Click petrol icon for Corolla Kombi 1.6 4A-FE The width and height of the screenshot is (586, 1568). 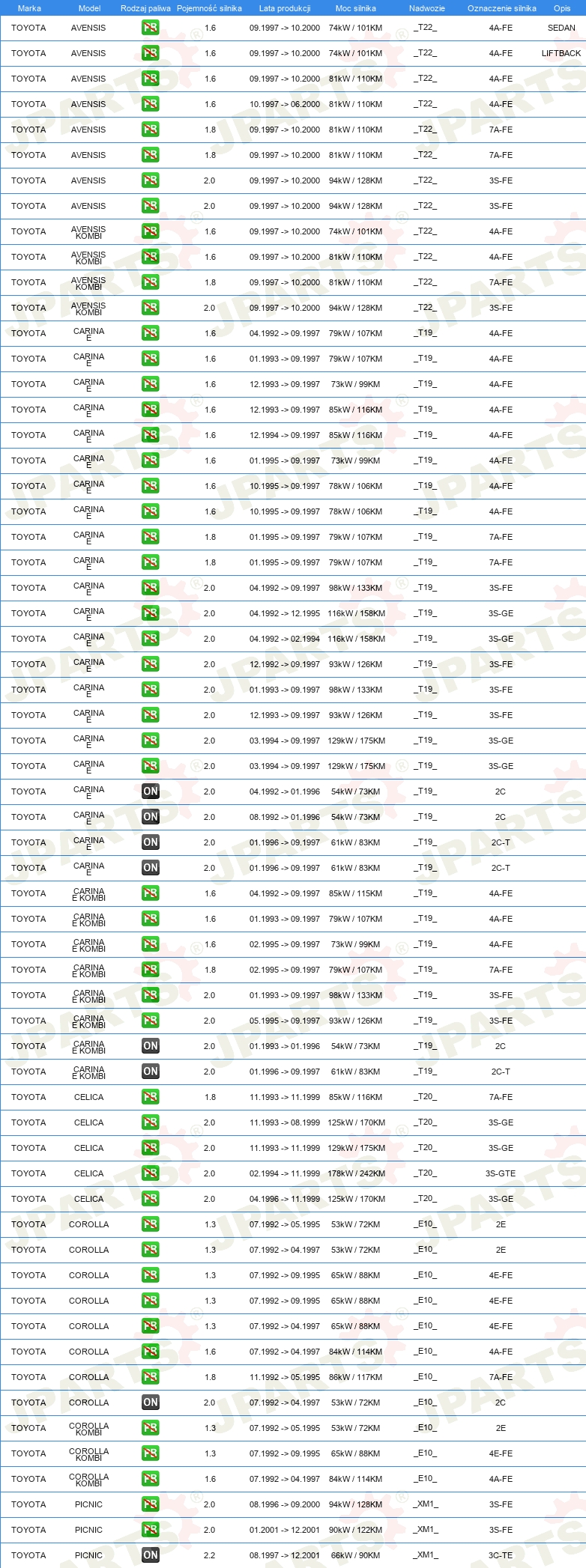point(151,1479)
